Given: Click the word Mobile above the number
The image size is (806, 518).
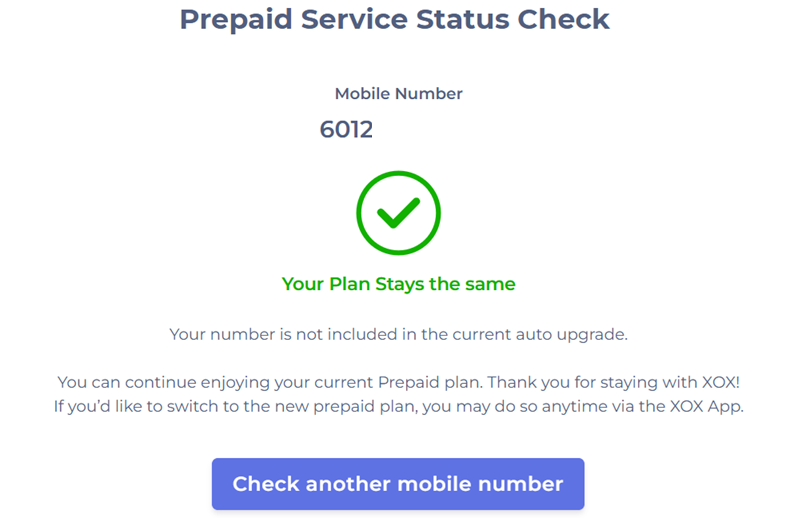Looking at the screenshot, I should pos(362,94).
